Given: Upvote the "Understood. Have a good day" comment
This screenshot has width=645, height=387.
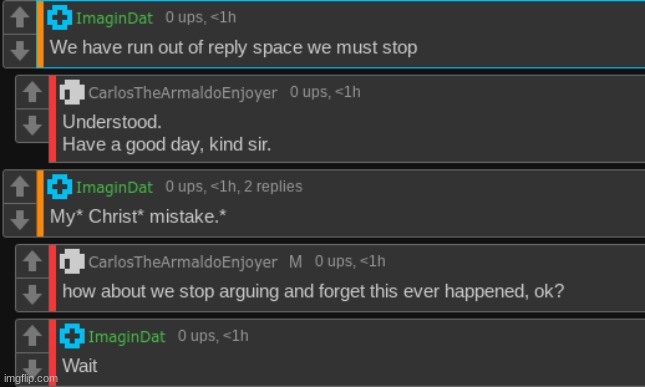Looking at the screenshot, I should tap(32, 92).
